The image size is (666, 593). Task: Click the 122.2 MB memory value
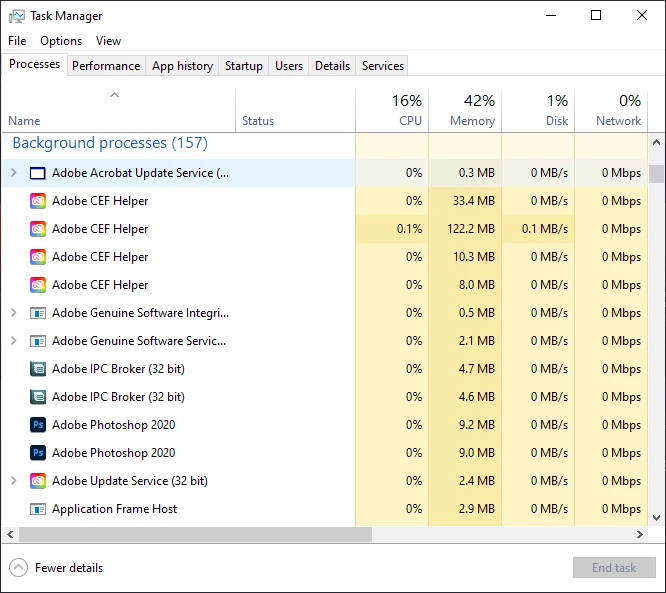click(x=471, y=229)
